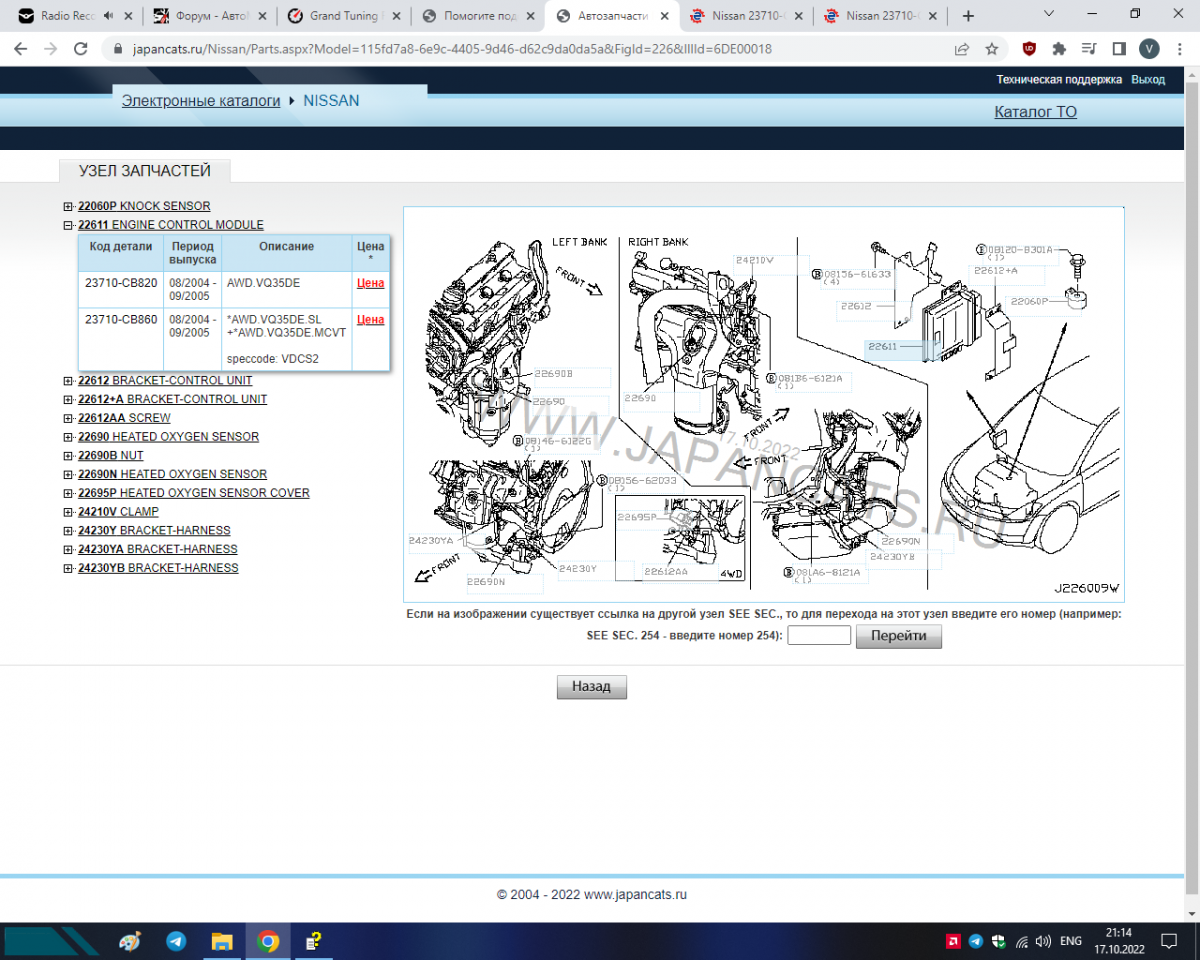Image resolution: width=1200 pixels, height=960 pixels.
Task: Close the last Nissan 23710 tab
Action: tap(932, 16)
